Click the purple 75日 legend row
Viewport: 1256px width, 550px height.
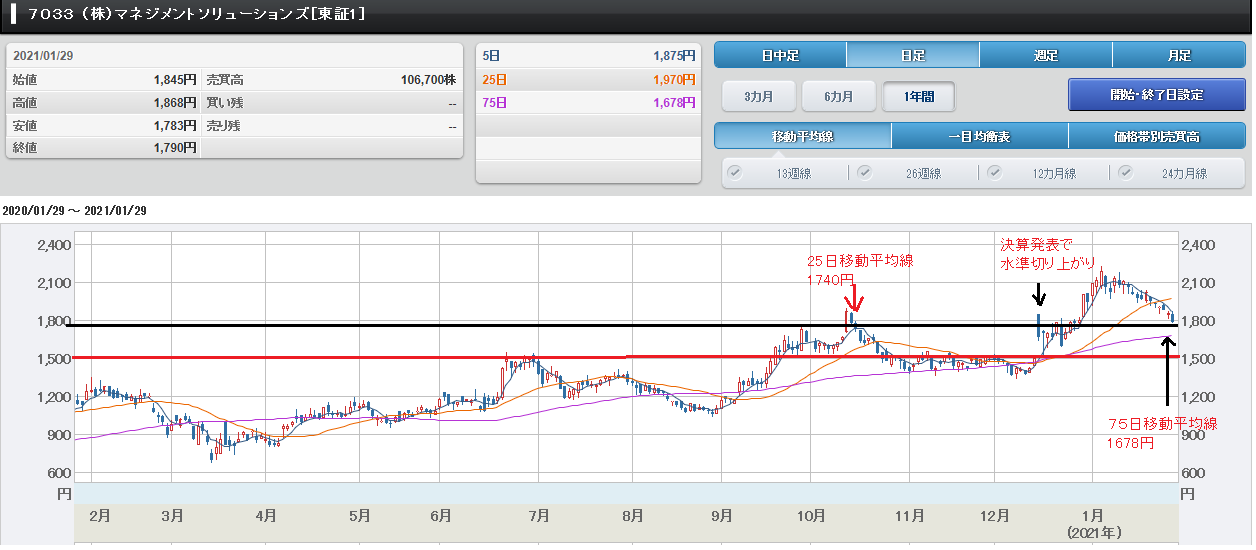coord(587,102)
